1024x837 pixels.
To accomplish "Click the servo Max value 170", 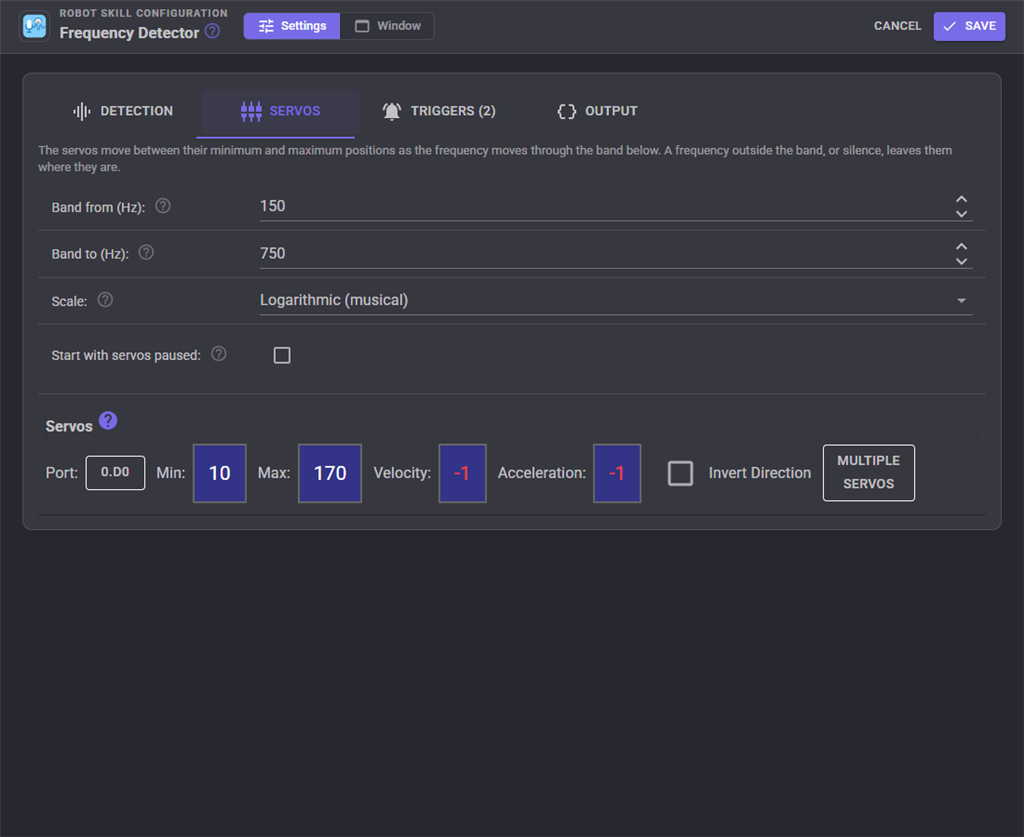I will (330, 473).
